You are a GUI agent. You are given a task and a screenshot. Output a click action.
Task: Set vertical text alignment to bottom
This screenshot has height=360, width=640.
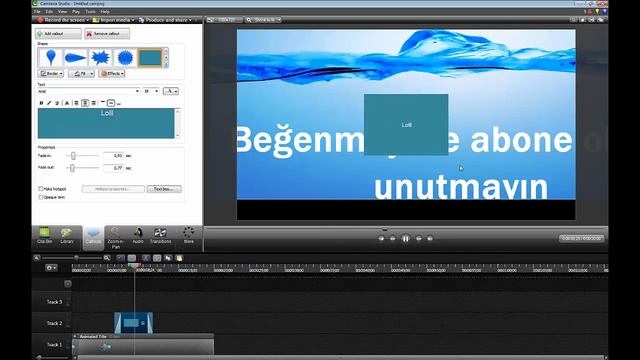119,104
